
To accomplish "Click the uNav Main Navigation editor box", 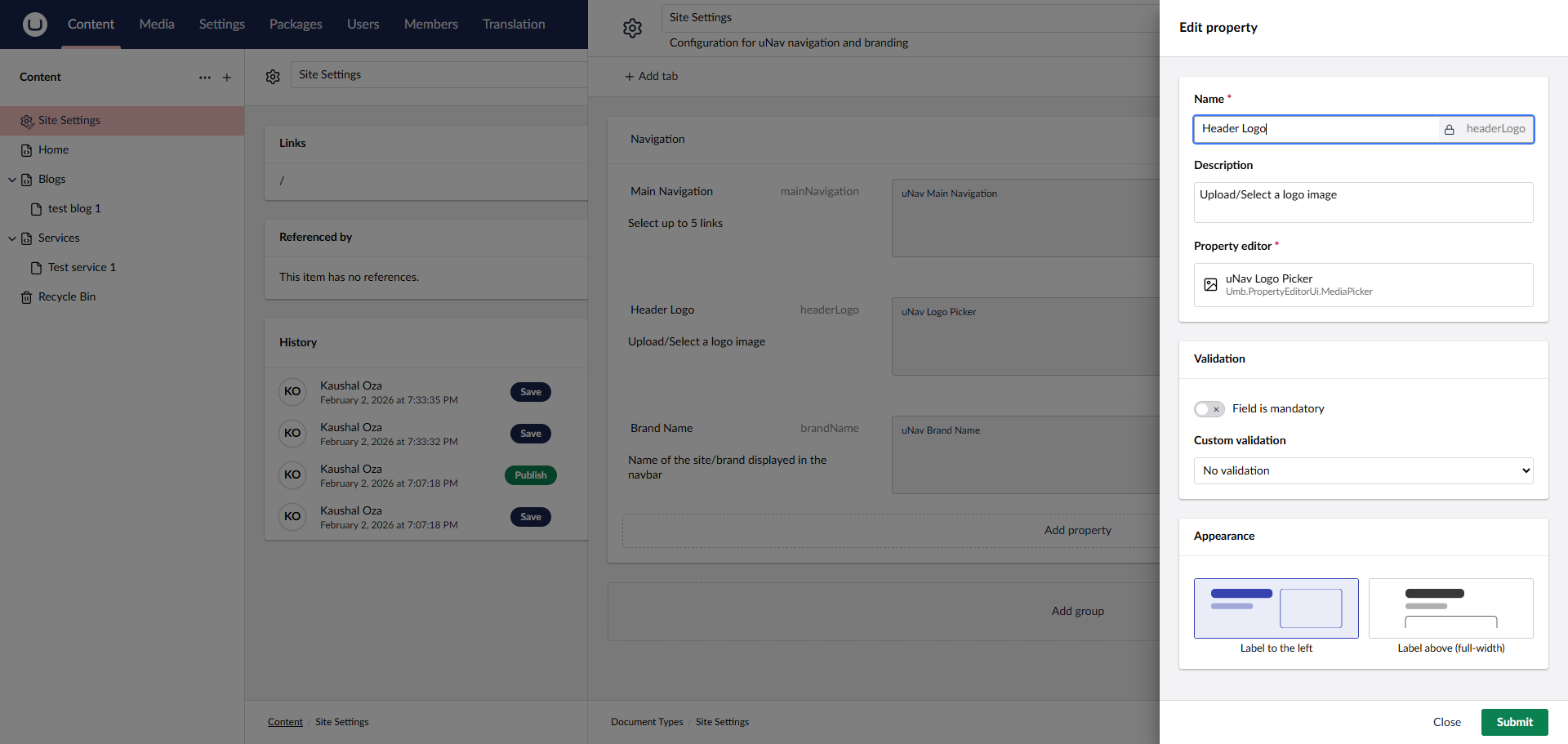I will (x=1026, y=218).
